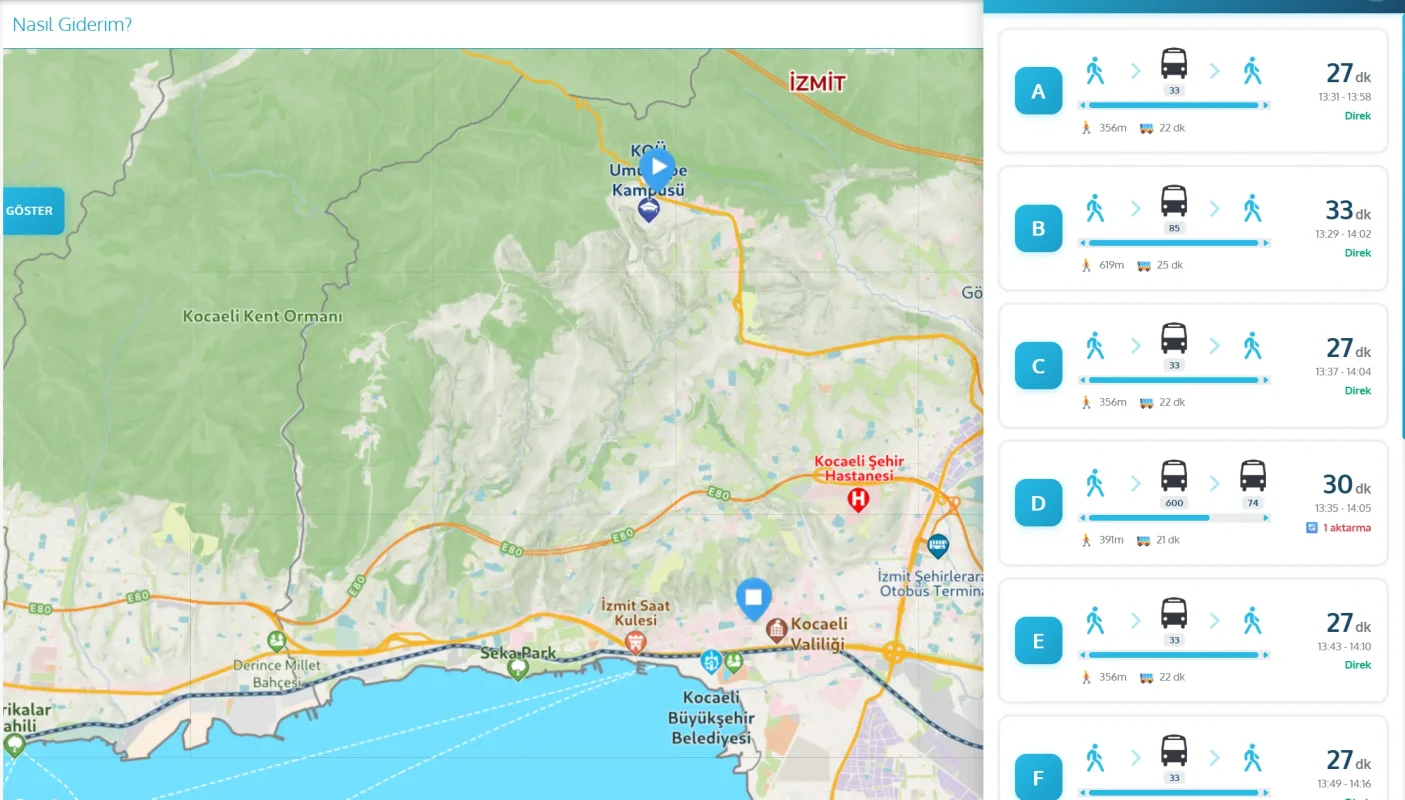1405x800 pixels.
Task: Click the "13:49 - 14:16" time range
Action: pyautogui.click(x=1343, y=784)
